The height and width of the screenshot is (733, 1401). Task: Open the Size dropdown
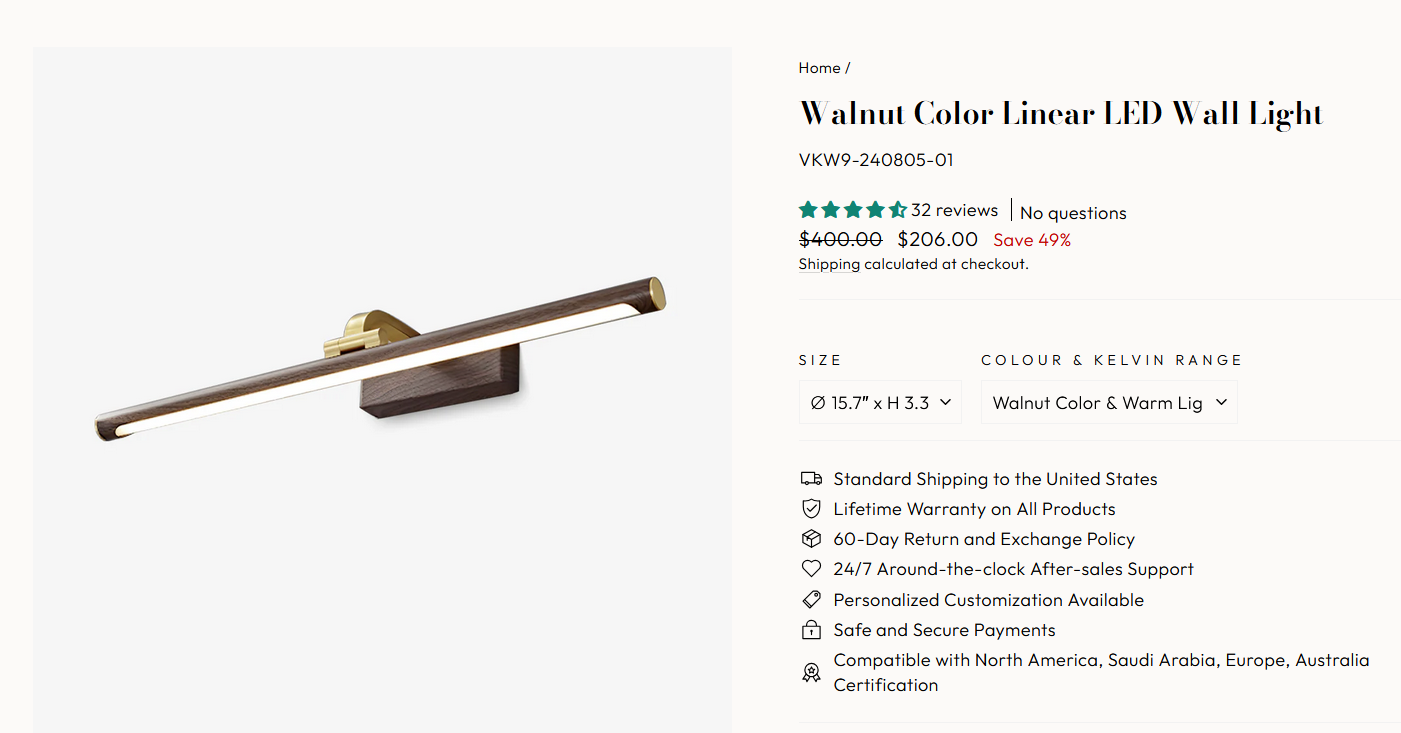pyautogui.click(x=880, y=402)
